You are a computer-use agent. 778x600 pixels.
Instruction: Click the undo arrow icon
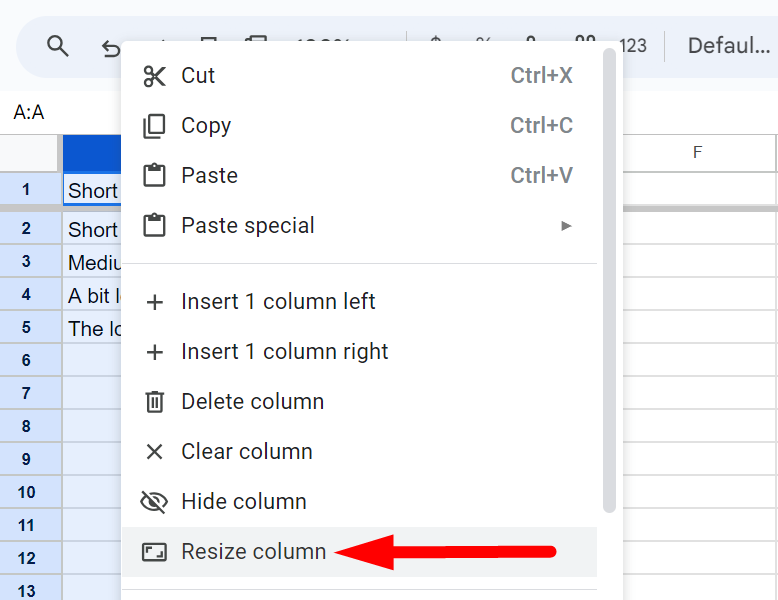click(x=110, y=47)
